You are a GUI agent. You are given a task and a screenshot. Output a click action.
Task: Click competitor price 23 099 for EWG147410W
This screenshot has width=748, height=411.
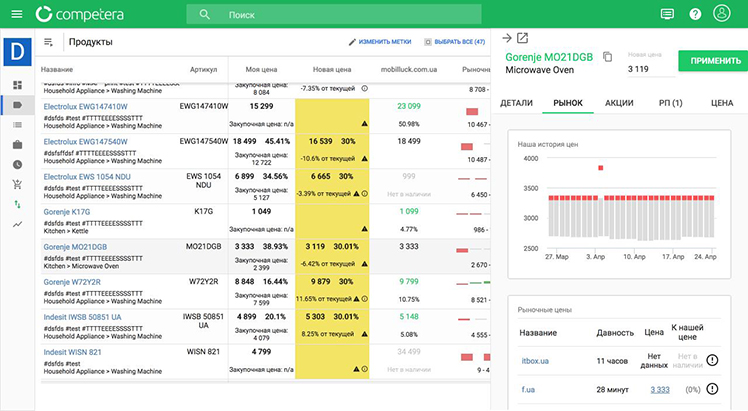tap(409, 106)
